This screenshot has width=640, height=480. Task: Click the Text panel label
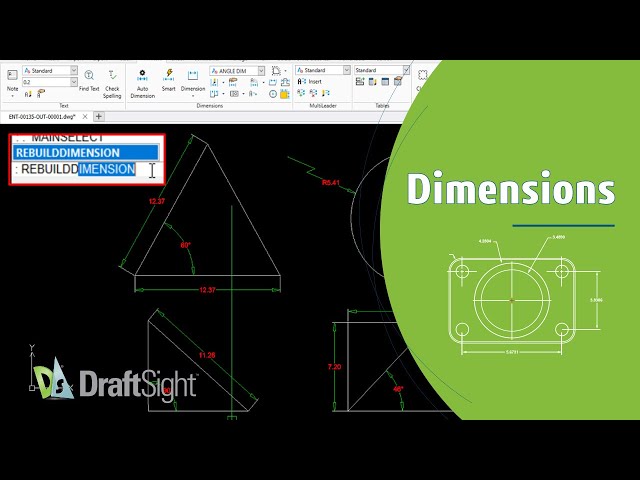click(64, 106)
